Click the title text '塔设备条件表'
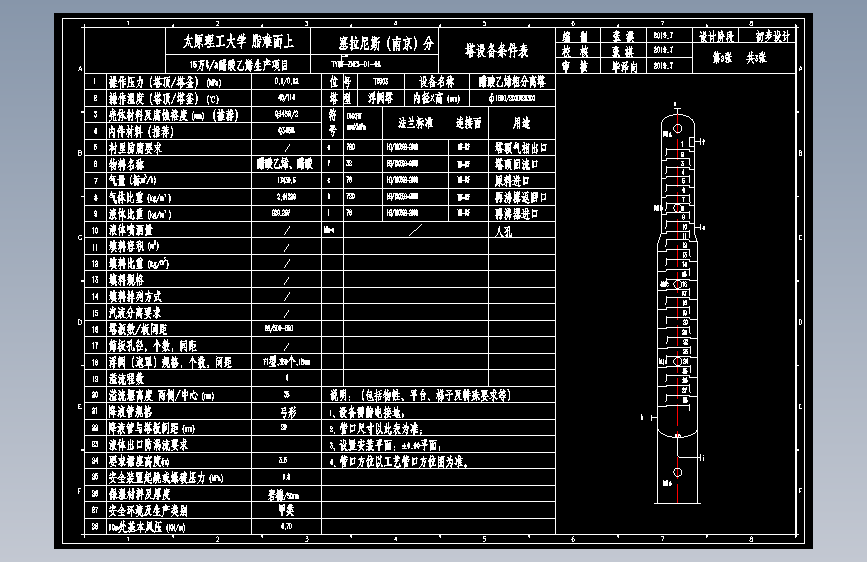 (497, 51)
